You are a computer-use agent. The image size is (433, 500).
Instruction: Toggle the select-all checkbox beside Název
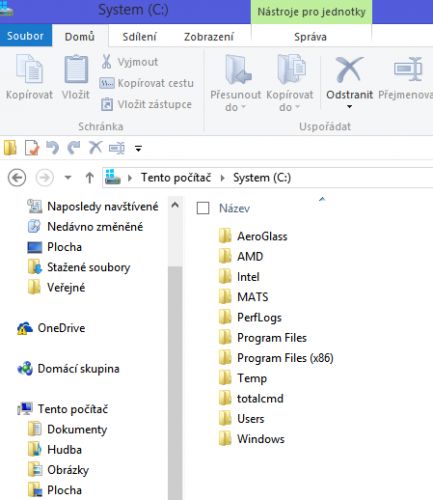pos(203,208)
